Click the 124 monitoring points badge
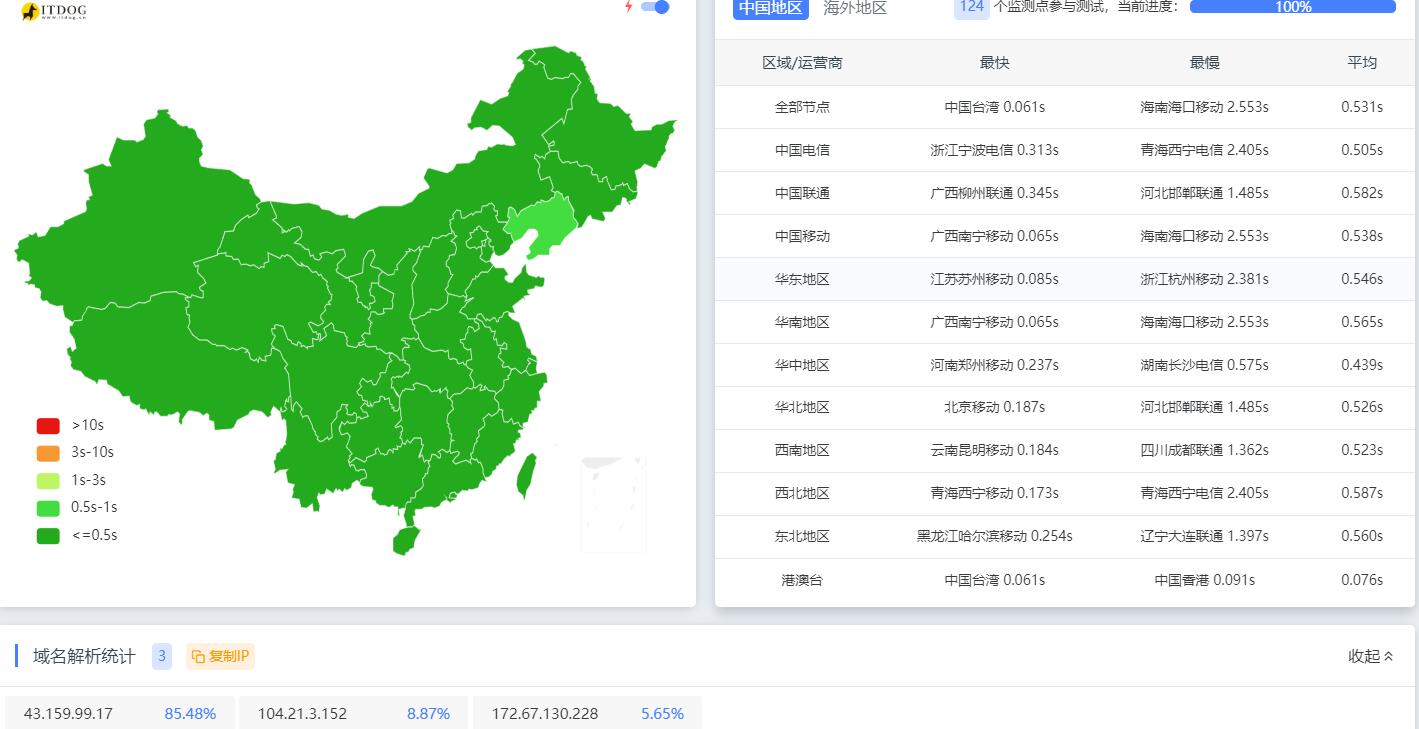This screenshot has height=729, width=1419. pos(970,8)
